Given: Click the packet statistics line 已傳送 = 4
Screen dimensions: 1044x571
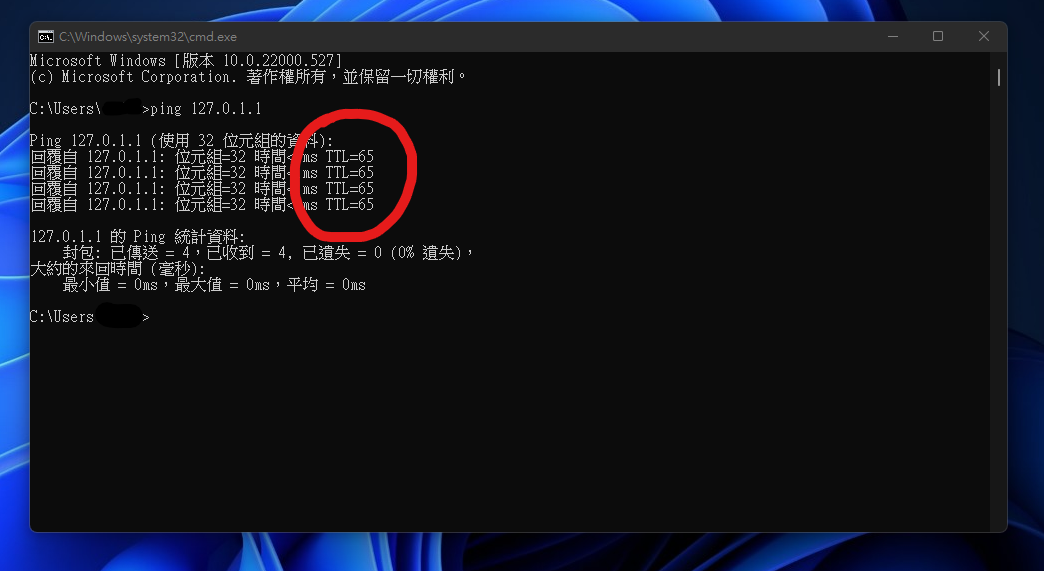Looking at the screenshot, I should [268, 253].
